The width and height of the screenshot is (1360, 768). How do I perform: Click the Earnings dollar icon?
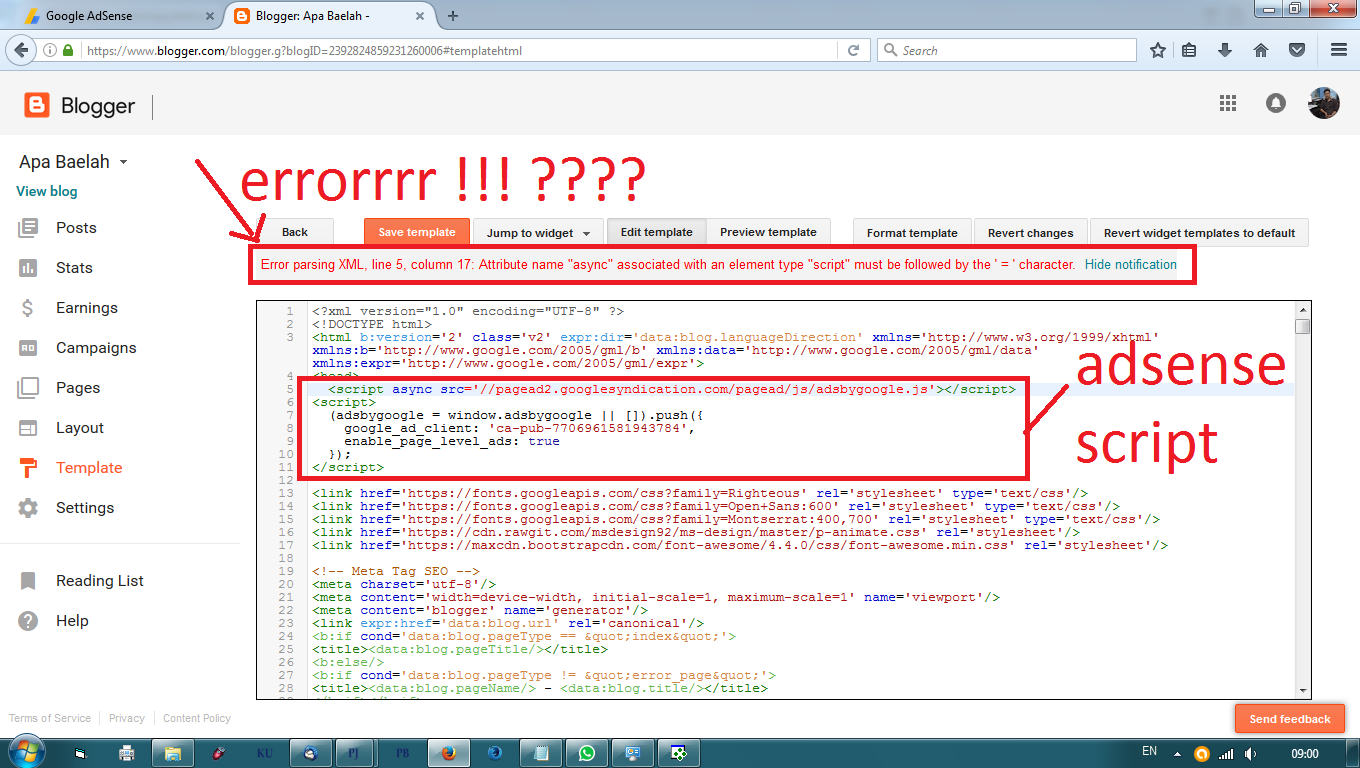tap(28, 308)
